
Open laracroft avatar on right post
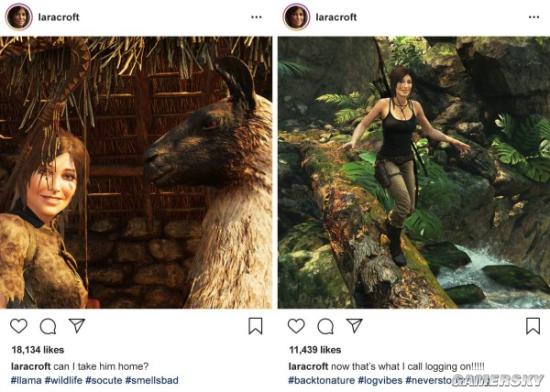[x=296, y=17]
